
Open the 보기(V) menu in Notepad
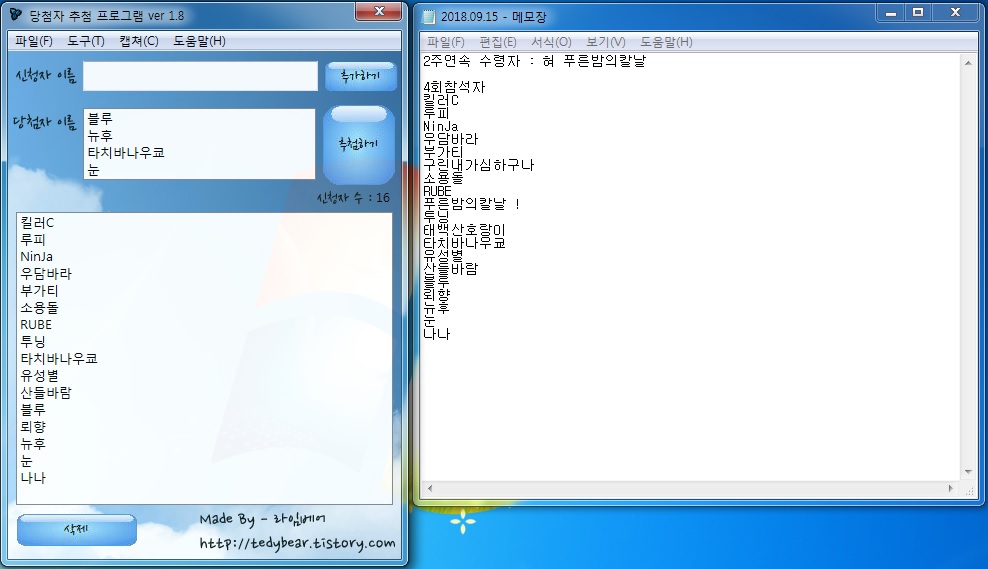(605, 42)
